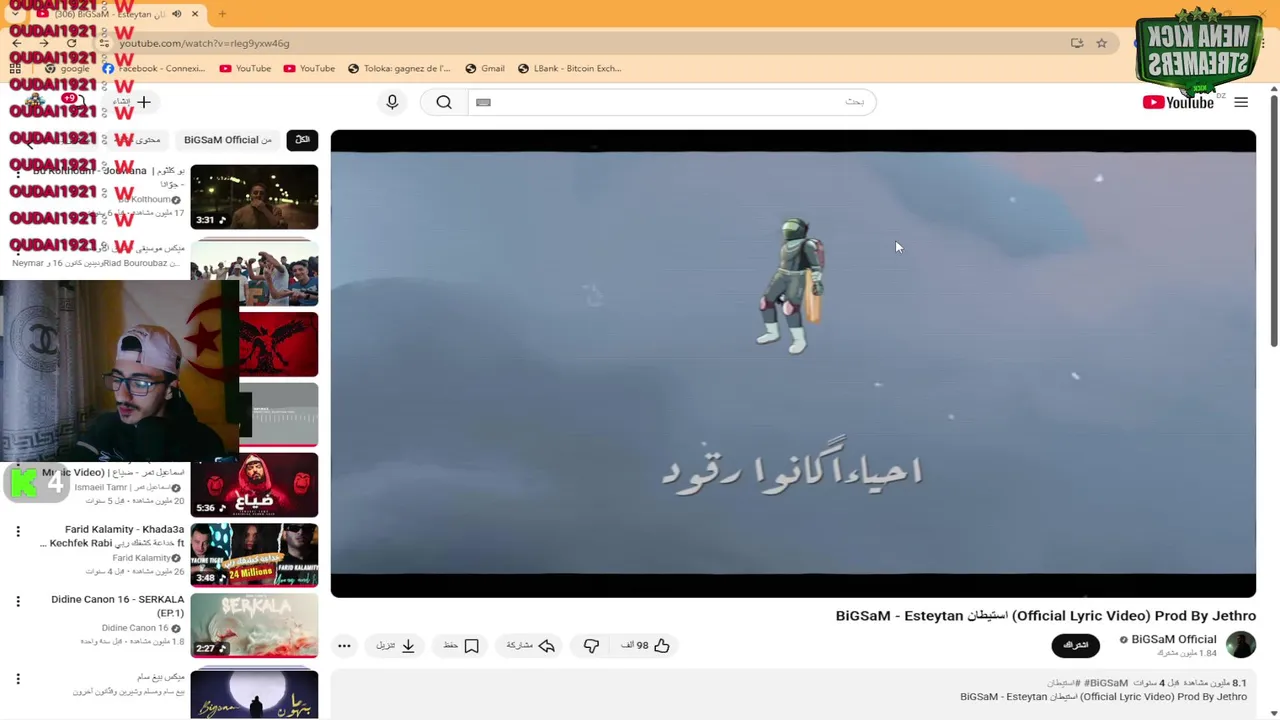1280x720 pixels.
Task: Close the BiGSaM Esteytan tab
Action: 195,14
